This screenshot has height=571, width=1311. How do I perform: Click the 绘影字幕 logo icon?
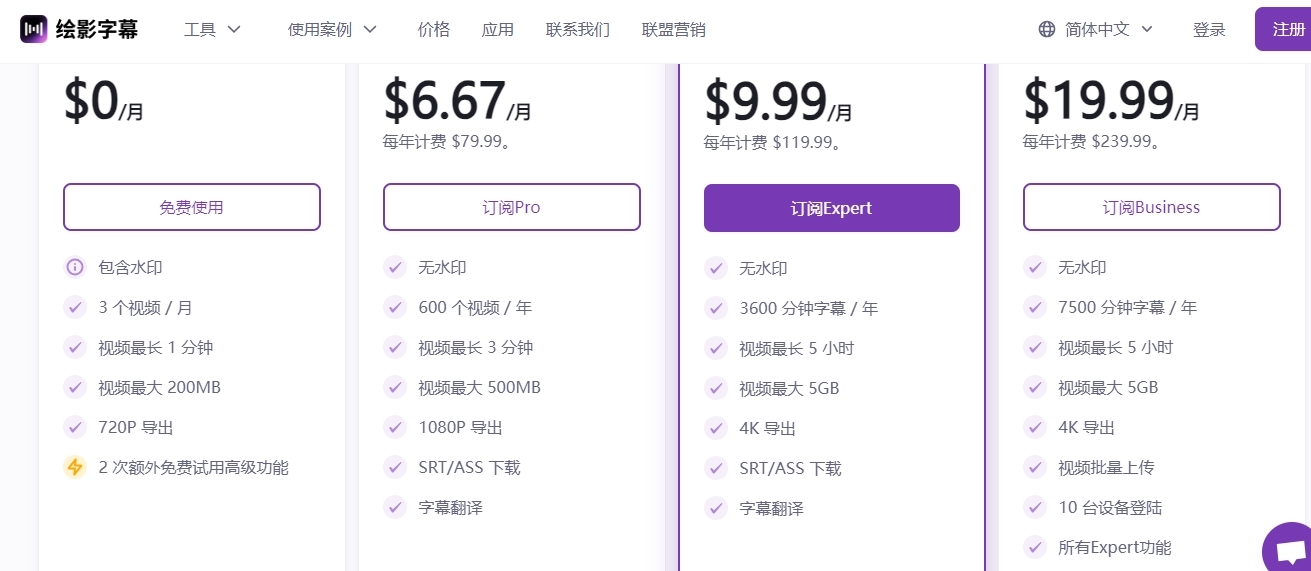click(34, 29)
